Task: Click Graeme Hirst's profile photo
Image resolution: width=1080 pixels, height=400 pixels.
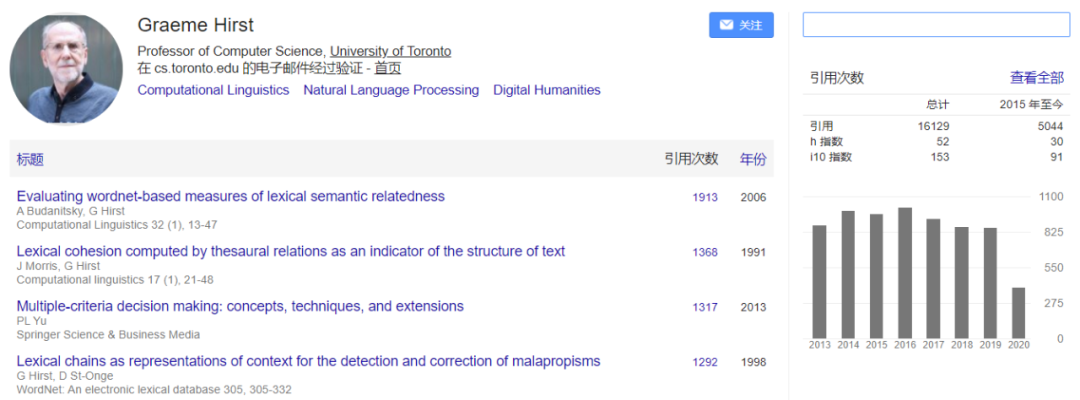Action: click(x=65, y=69)
